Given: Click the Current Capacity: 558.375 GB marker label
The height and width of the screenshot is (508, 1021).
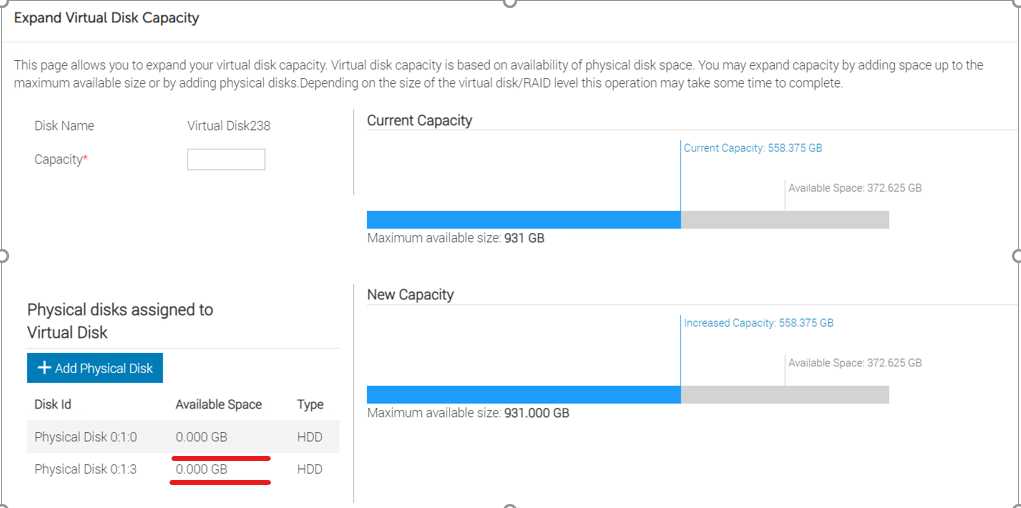Looking at the screenshot, I should (x=753, y=148).
